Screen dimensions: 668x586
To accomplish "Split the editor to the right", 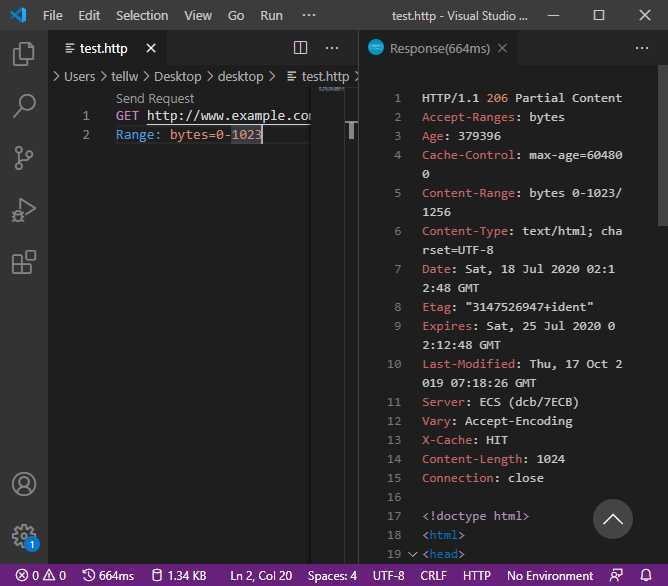I will (x=300, y=48).
